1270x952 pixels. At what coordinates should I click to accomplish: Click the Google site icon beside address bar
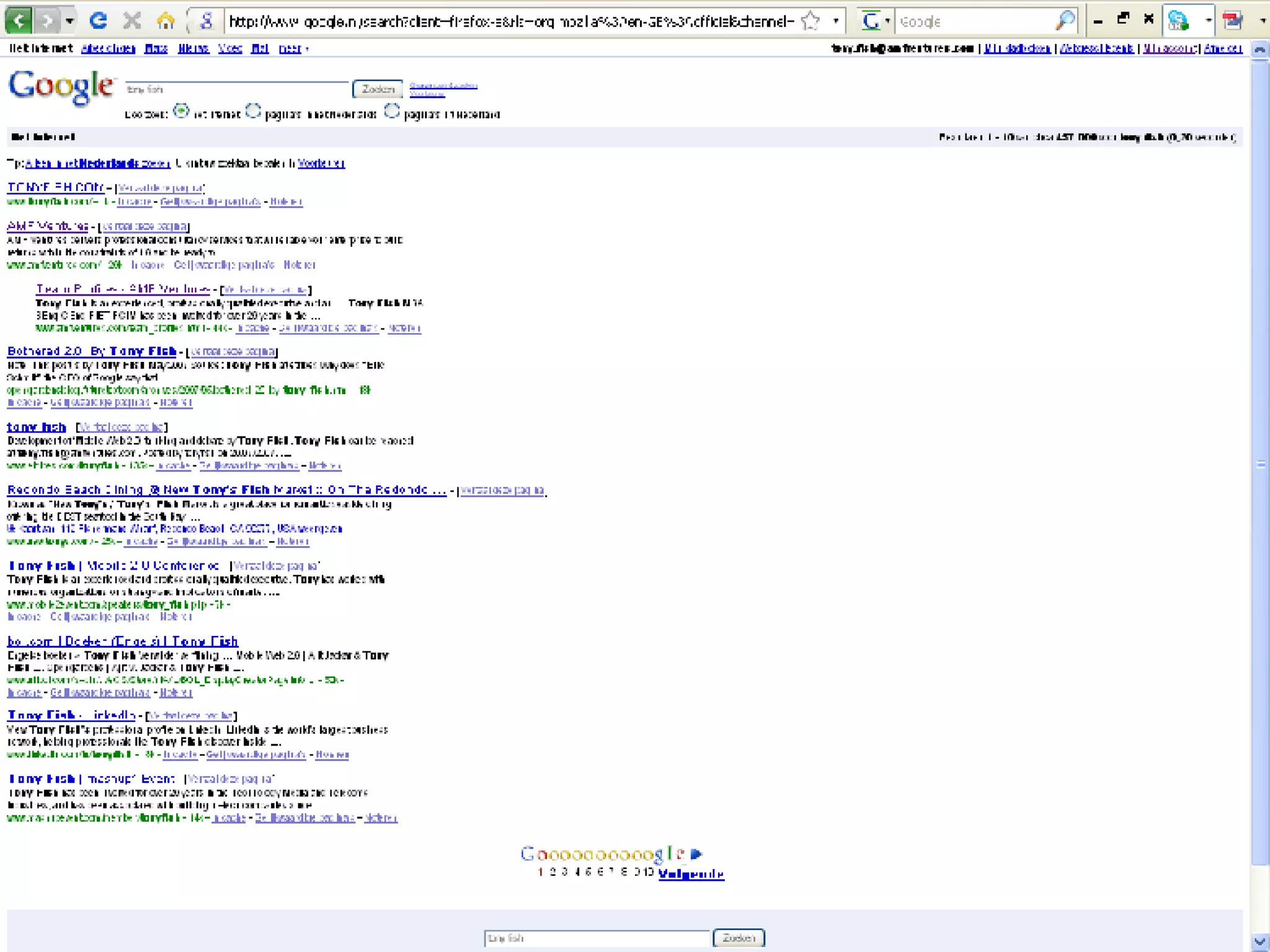pyautogui.click(x=206, y=22)
